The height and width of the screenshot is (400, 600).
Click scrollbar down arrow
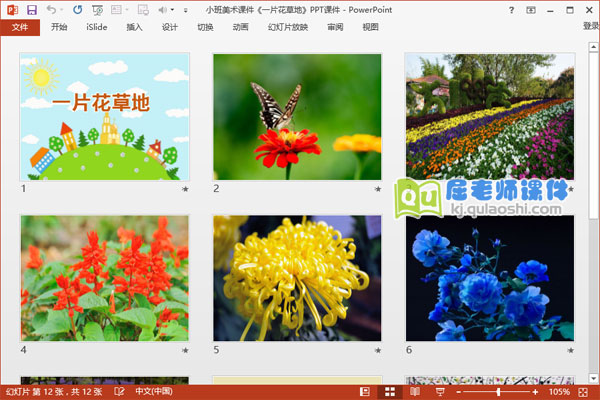pos(593,378)
